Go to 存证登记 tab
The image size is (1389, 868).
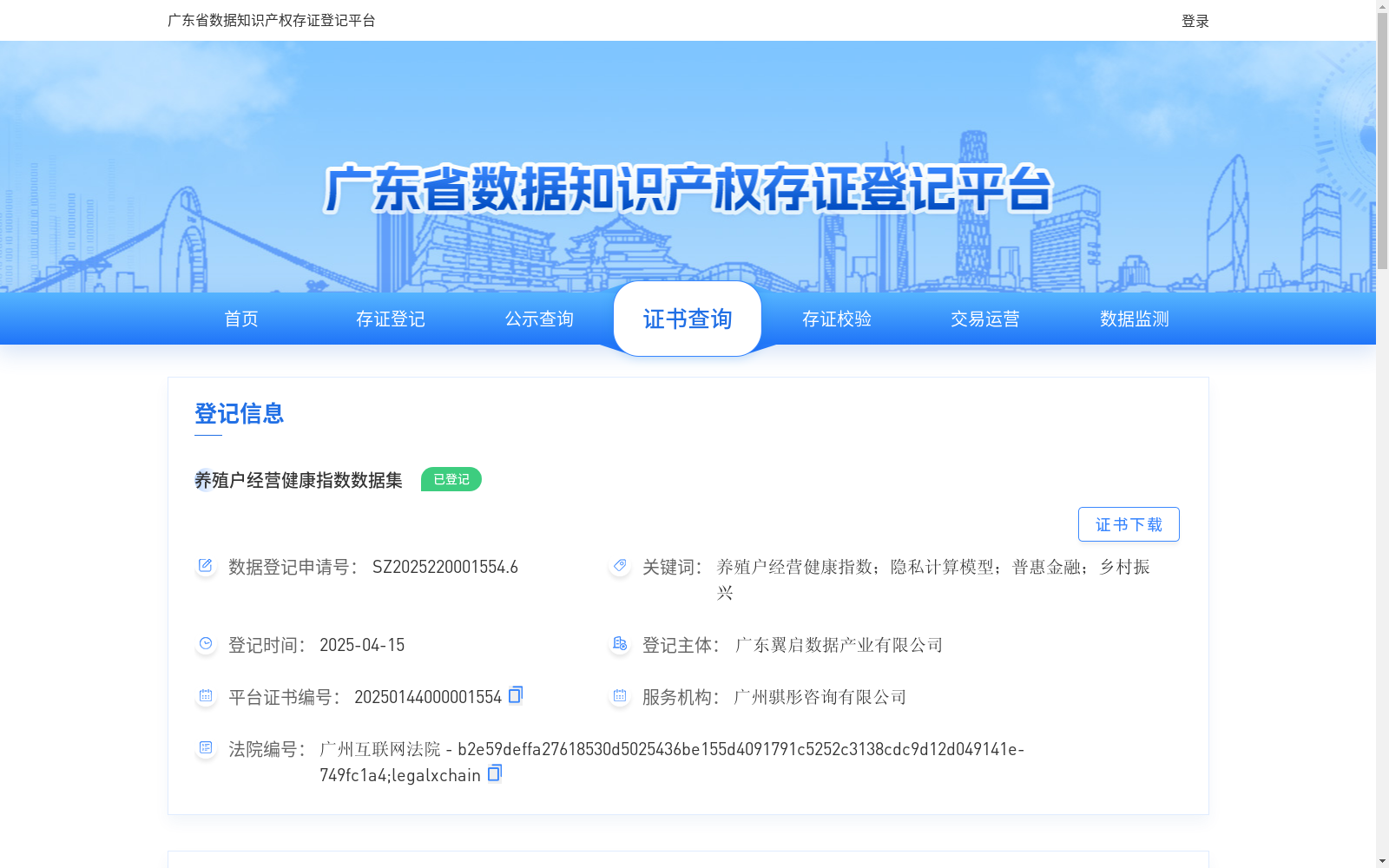(391, 319)
